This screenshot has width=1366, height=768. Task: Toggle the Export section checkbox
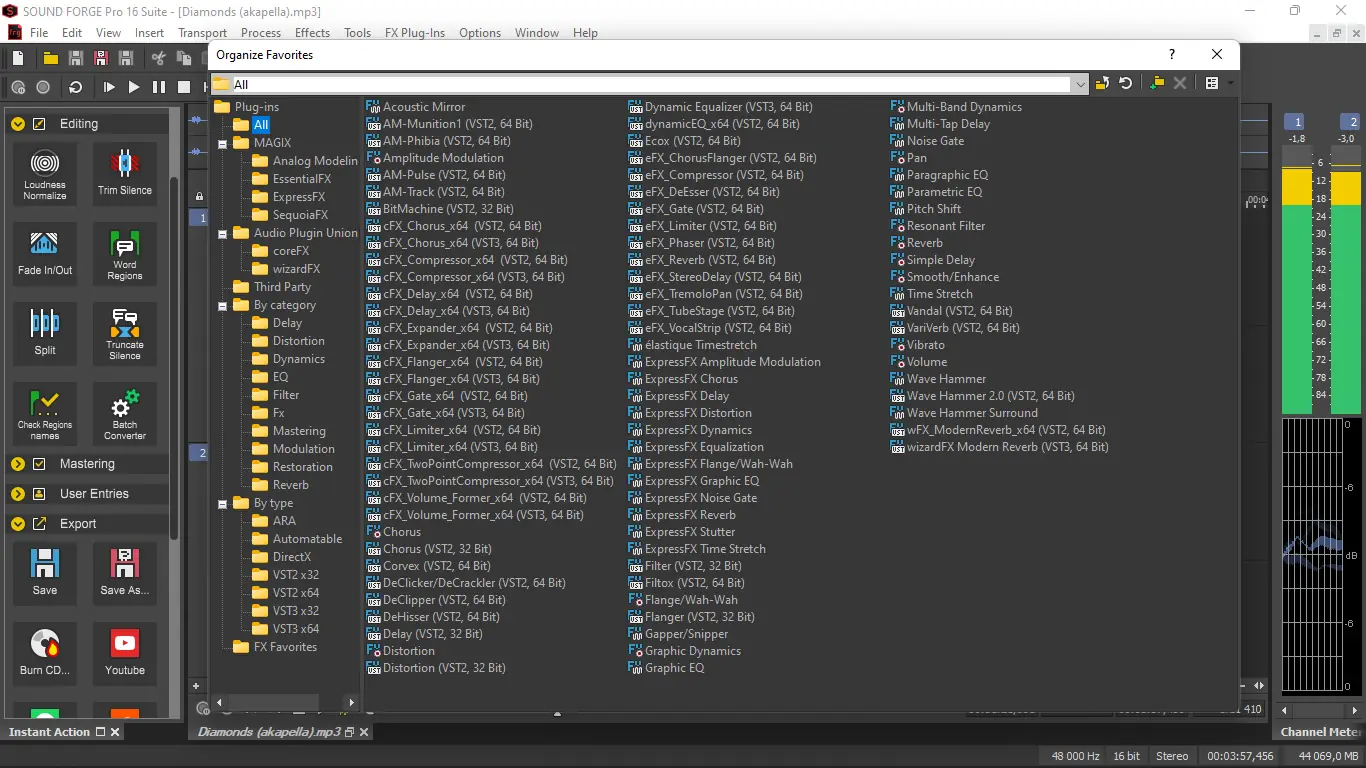pyautogui.click(x=40, y=524)
